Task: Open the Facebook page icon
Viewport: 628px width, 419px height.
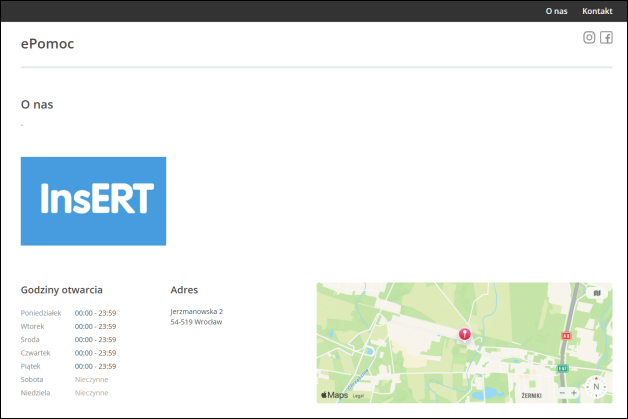Action: tap(606, 38)
